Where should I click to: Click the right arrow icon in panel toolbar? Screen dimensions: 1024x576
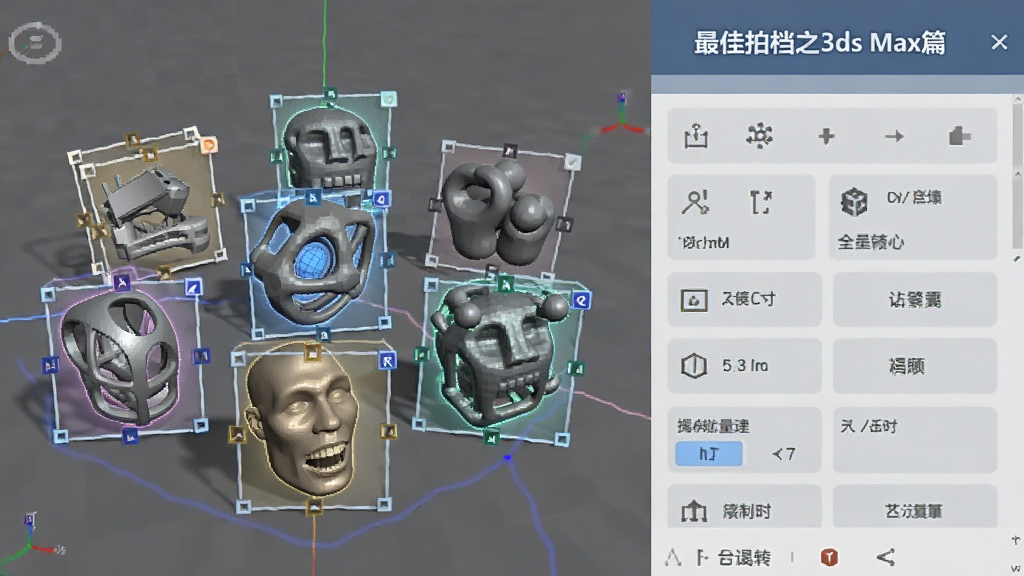894,136
